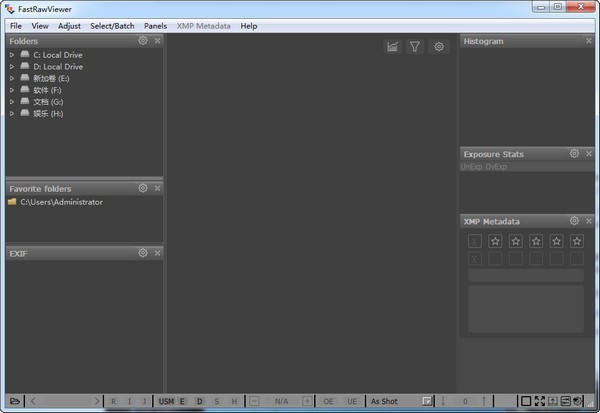Expand the D: Local Drive tree node
Viewport: 600px width, 413px height.
tap(12, 66)
